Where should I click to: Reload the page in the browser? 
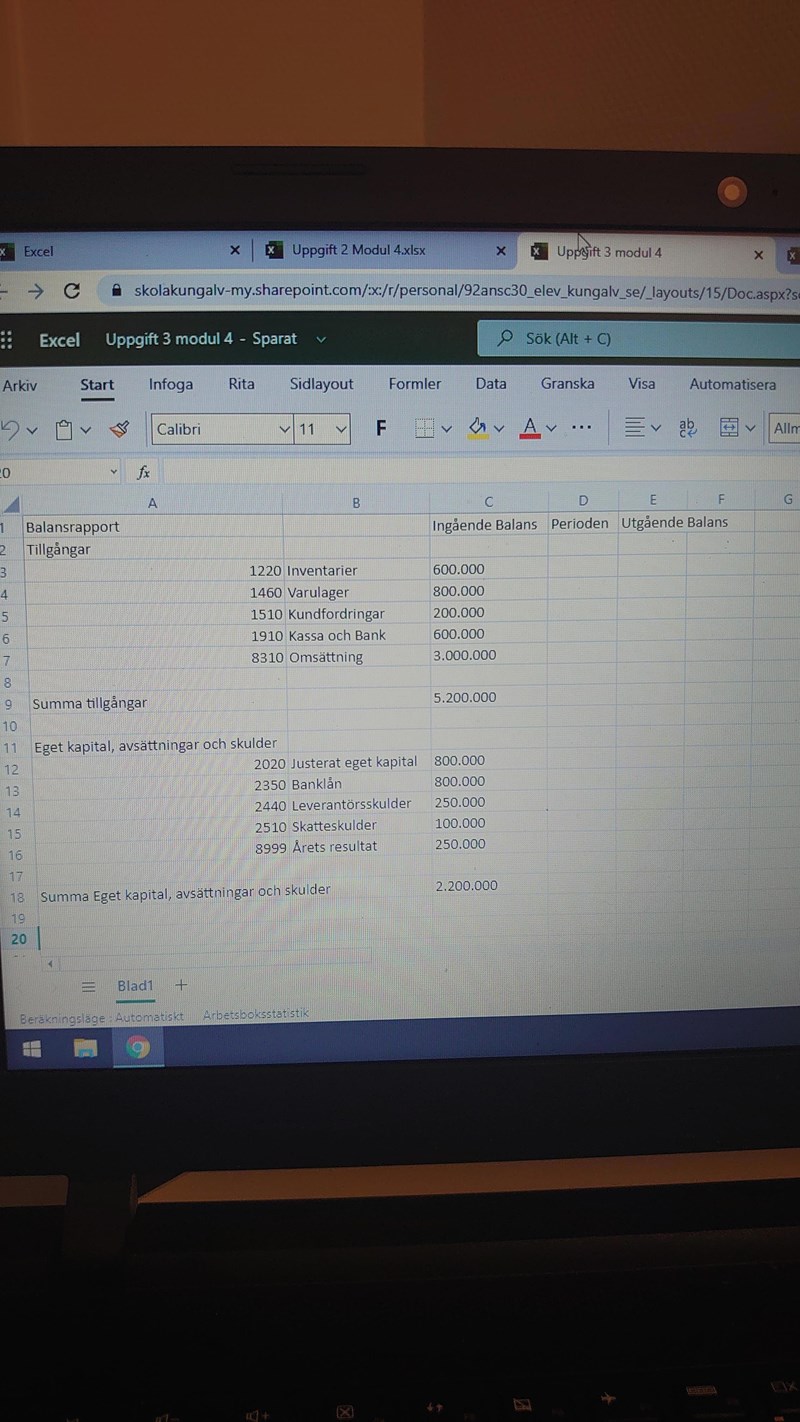tap(71, 291)
